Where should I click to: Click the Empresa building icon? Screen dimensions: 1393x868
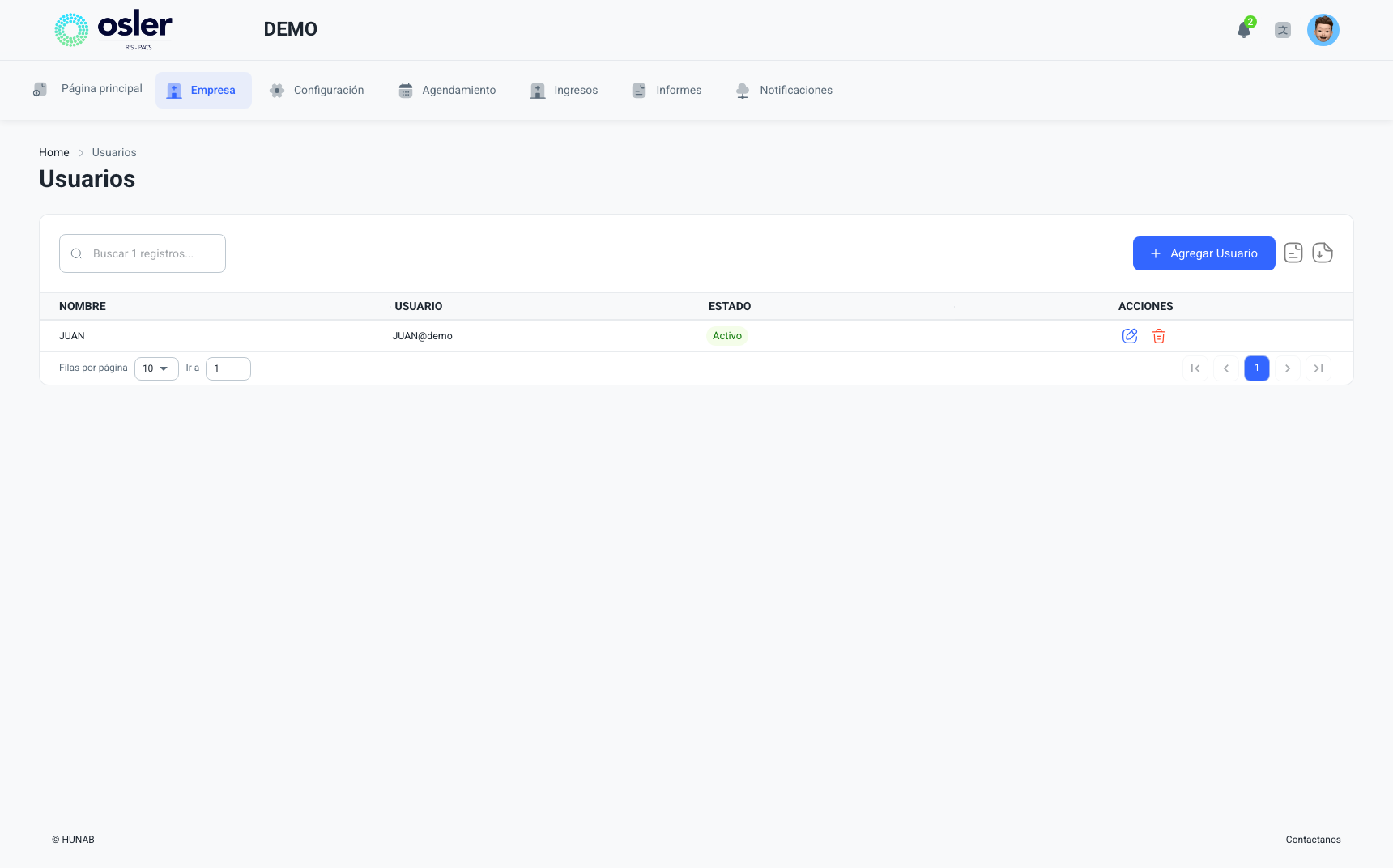click(174, 91)
